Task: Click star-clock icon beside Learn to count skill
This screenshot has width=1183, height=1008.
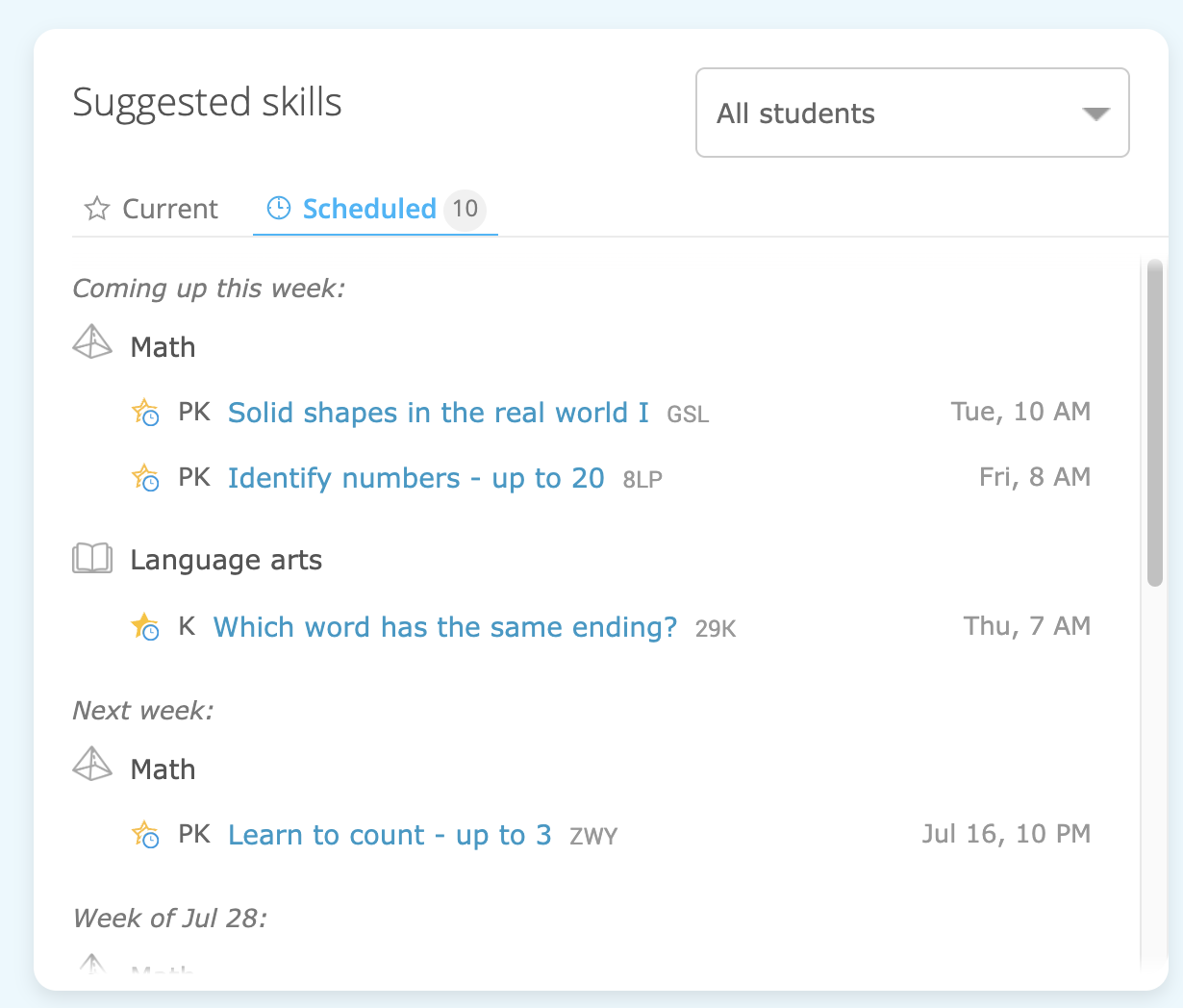Action: pos(145,835)
